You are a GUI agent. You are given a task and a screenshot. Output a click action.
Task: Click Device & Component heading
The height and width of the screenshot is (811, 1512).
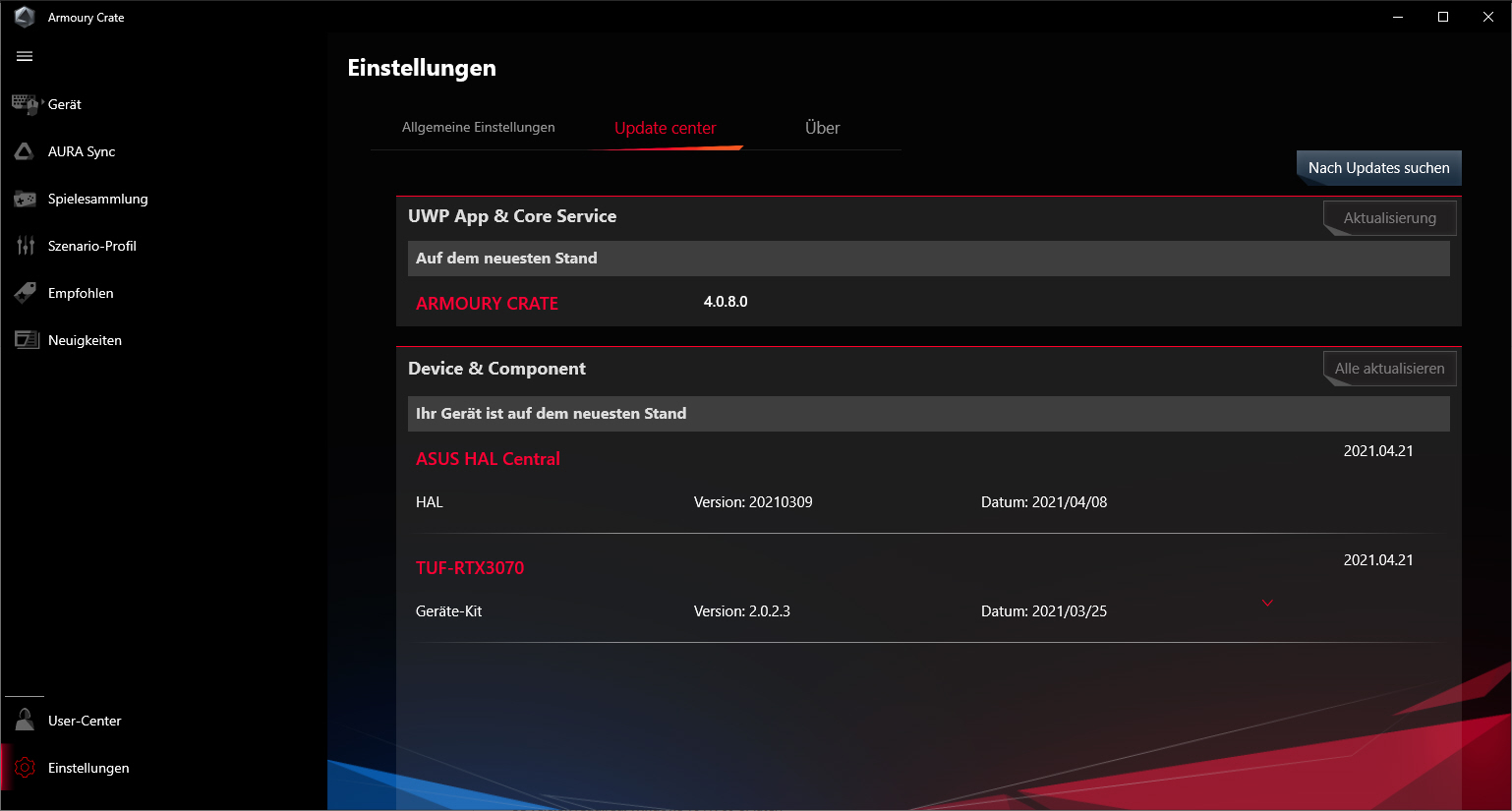(496, 369)
